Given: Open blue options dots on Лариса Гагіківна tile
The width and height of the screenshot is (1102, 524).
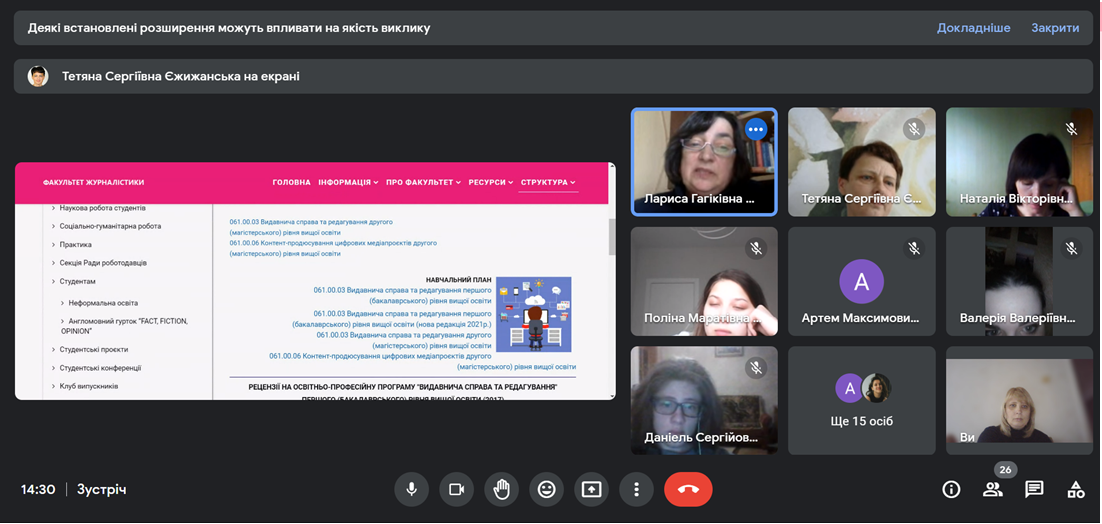Looking at the screenshot, I should [756, 129].
